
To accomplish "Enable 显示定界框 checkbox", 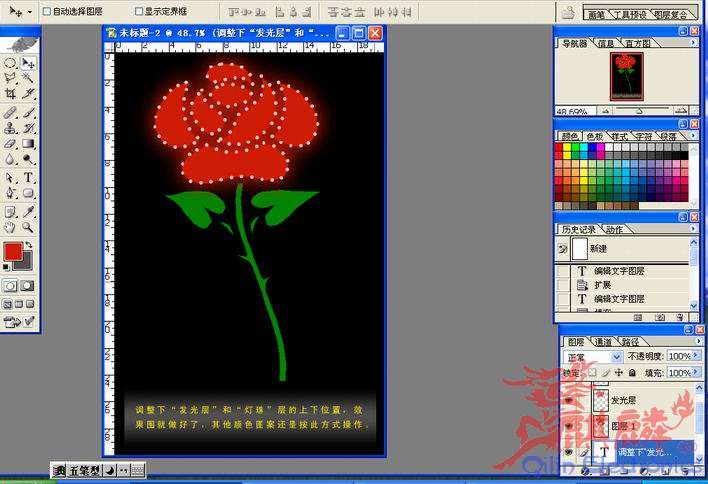I will coord(139,11).
